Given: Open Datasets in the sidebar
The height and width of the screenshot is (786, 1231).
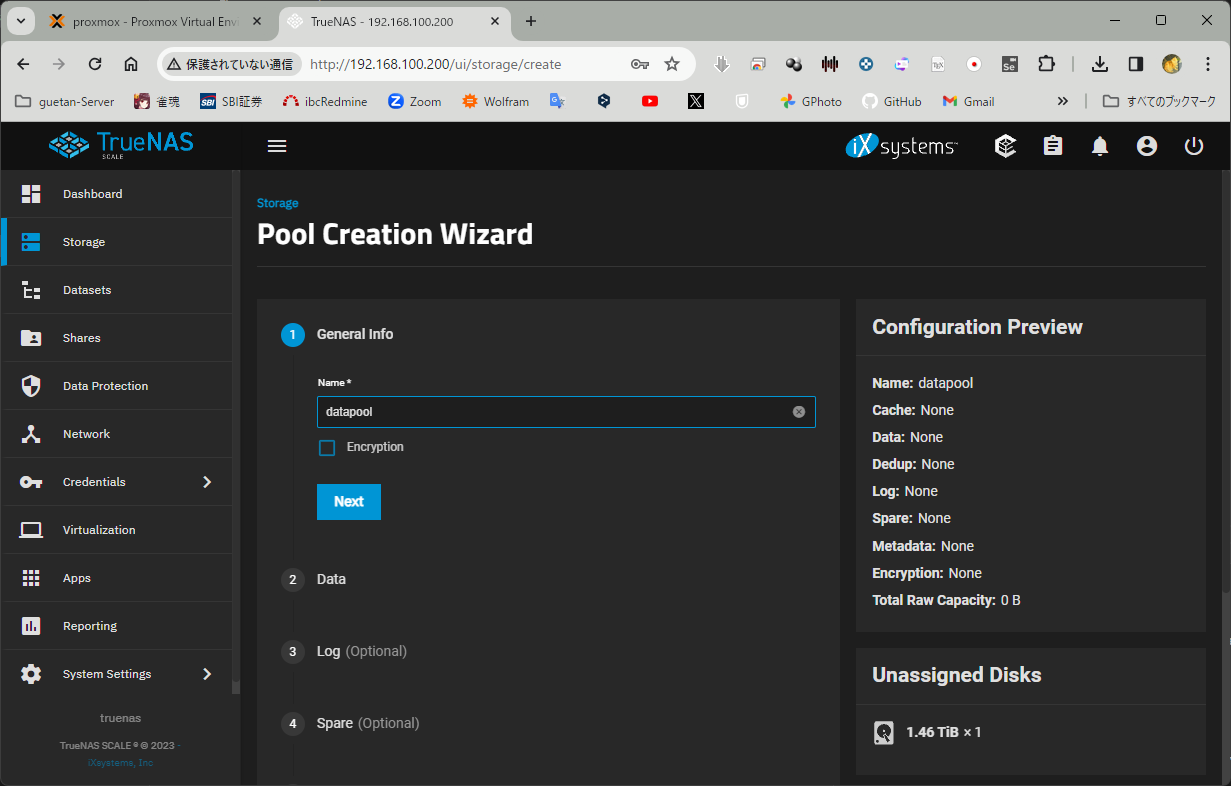Looking at the screenshot, I should [x=87, y=290].
